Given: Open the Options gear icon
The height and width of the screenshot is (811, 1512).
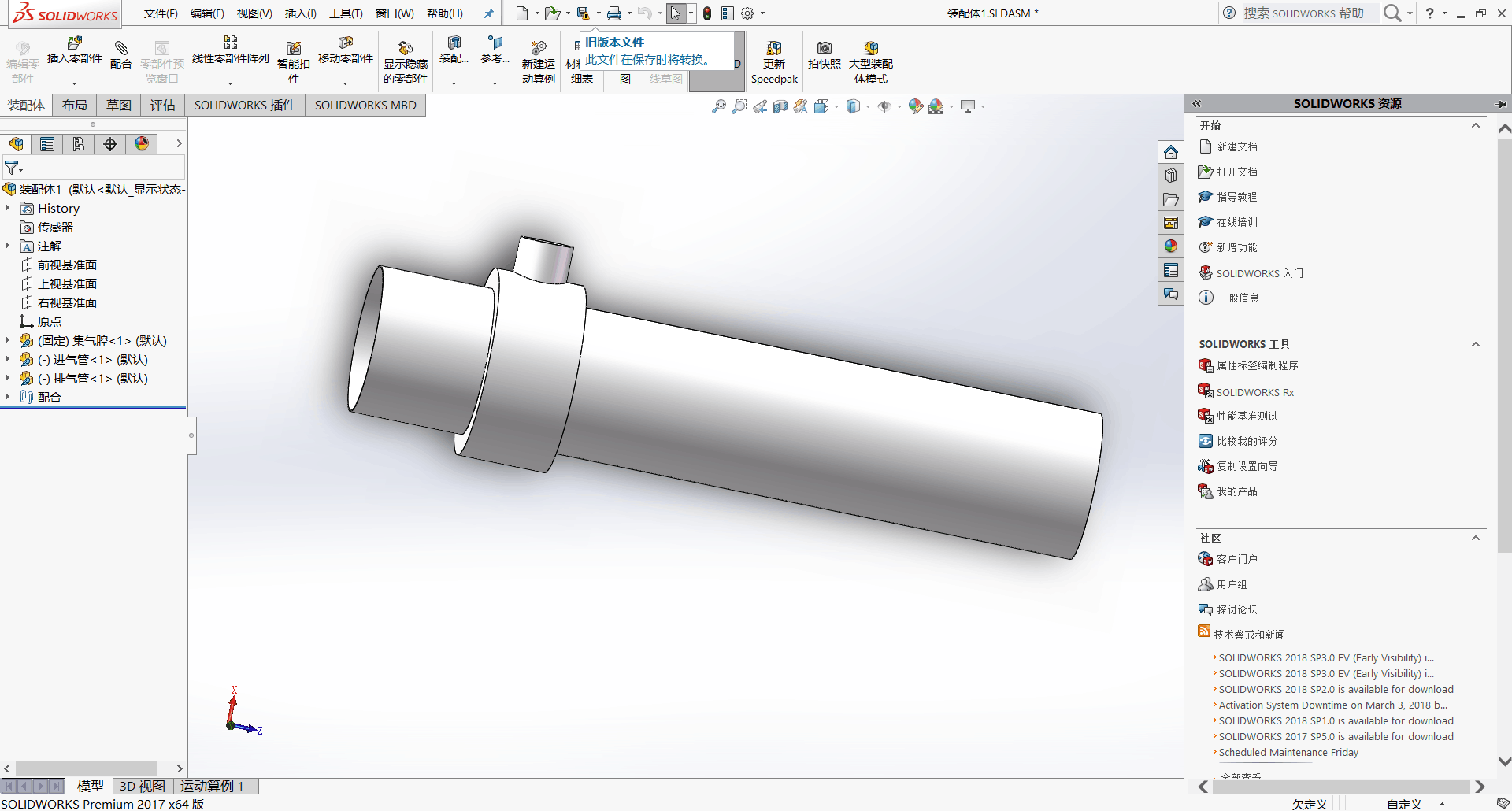Looking at the screenshot, I should pos(747,13).
